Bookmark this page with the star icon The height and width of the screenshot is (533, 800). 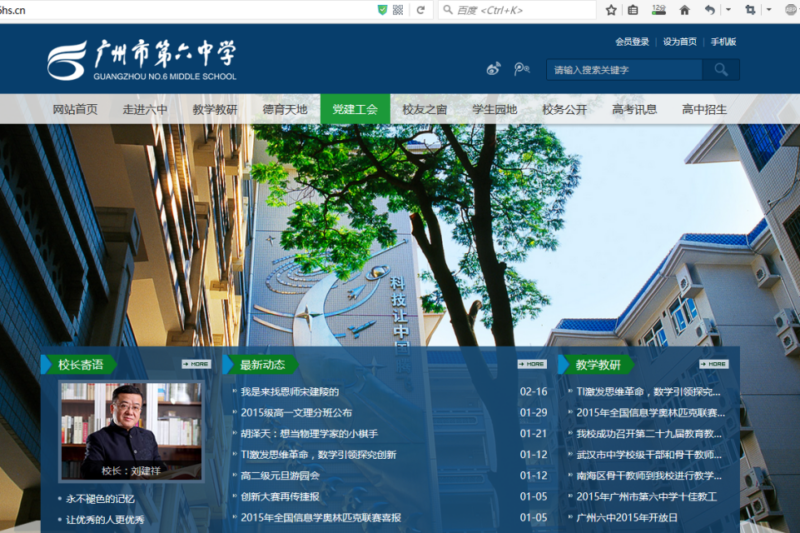[x=611, y=10]
